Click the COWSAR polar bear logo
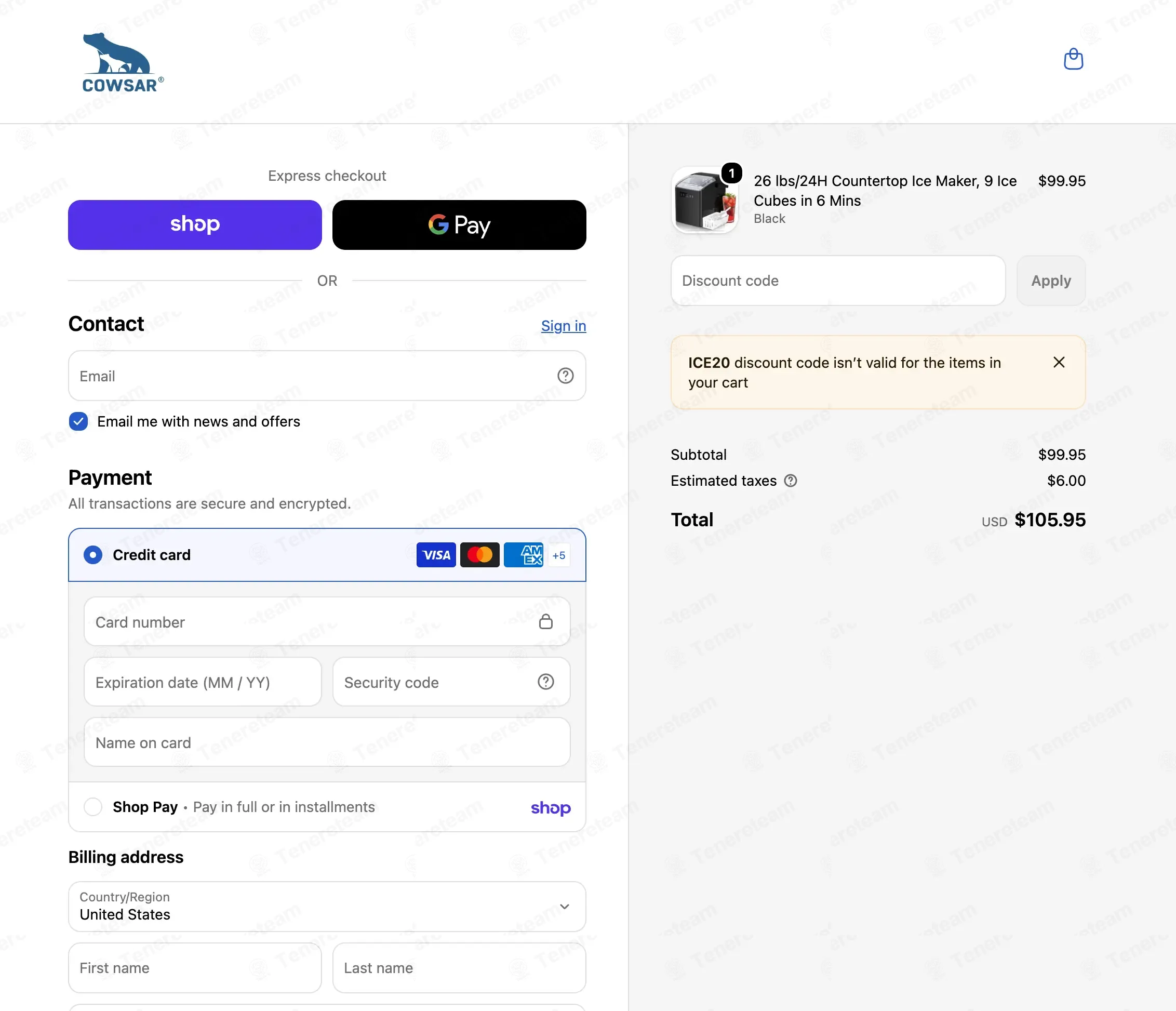Image resolution: width=1176 pixels, height=1011 pixels. pyautogui.click(x=123, y=62)
